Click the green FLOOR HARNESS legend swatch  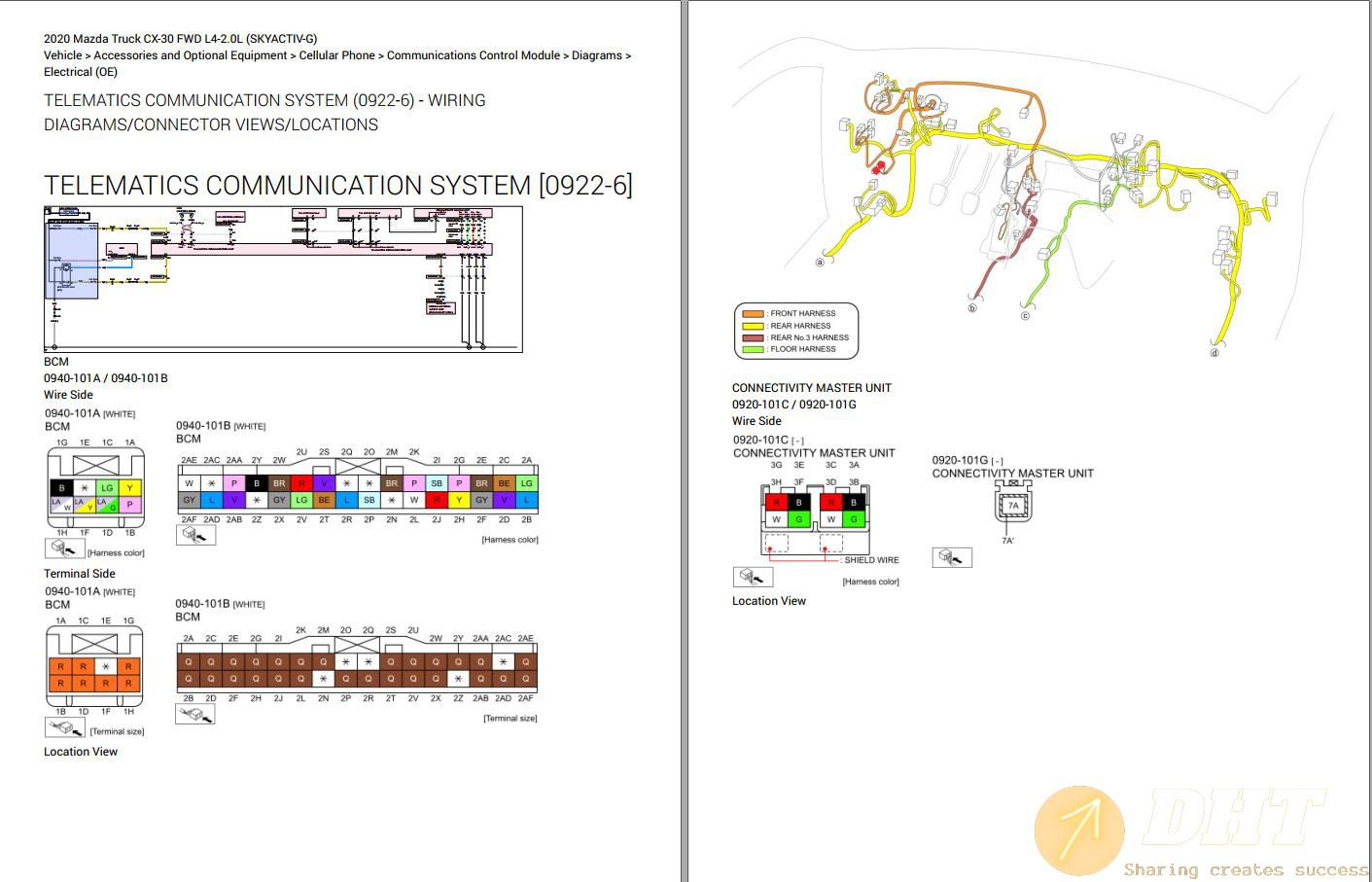click(x=753, y=349)
